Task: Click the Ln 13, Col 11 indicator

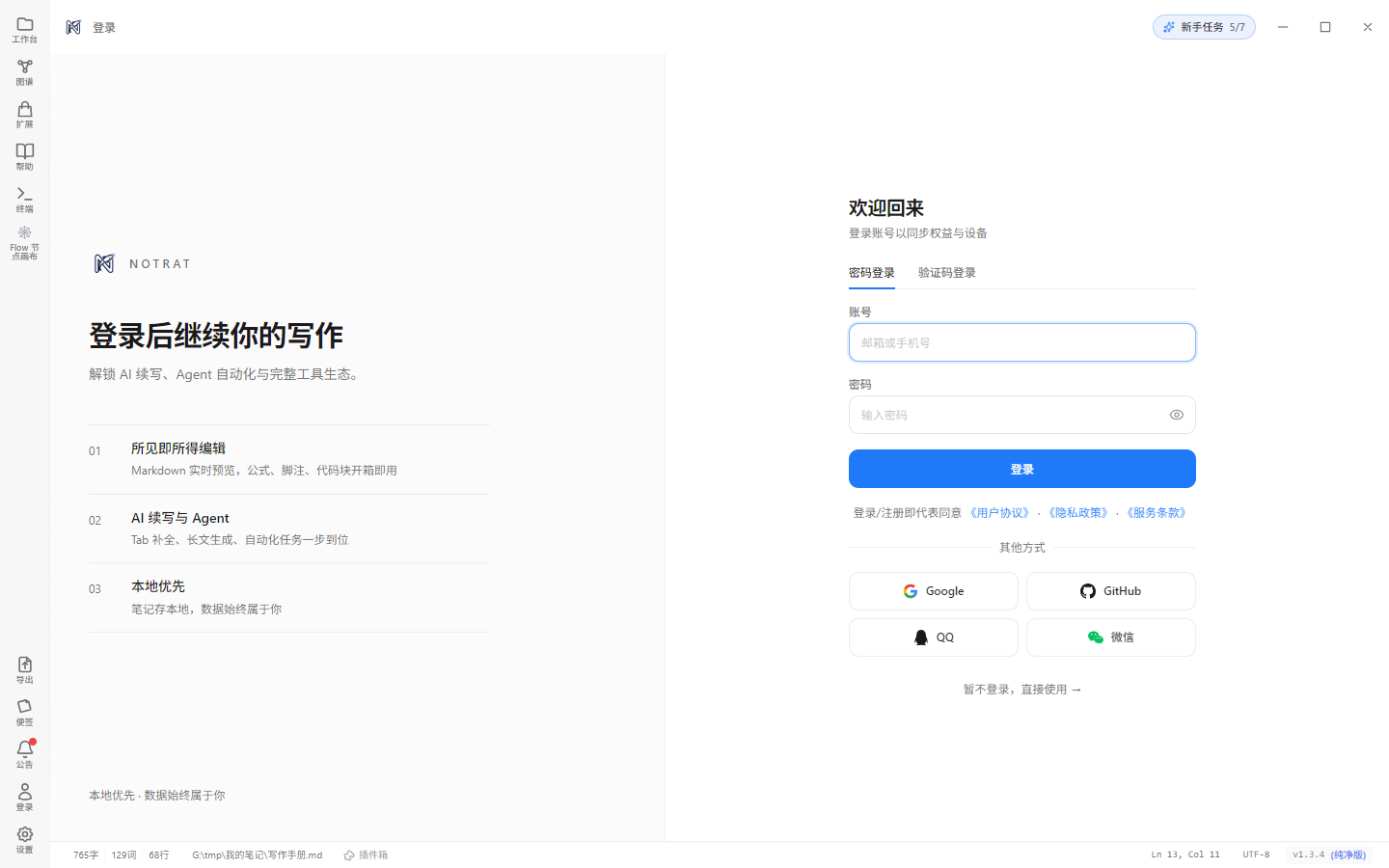Action: [1185, 854]
